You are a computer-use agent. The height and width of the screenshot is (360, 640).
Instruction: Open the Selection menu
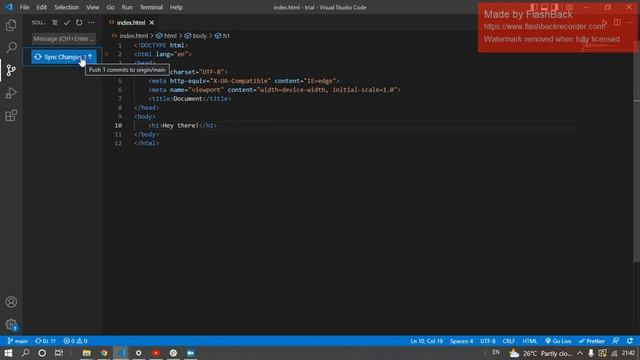click(x=67, y=7)
